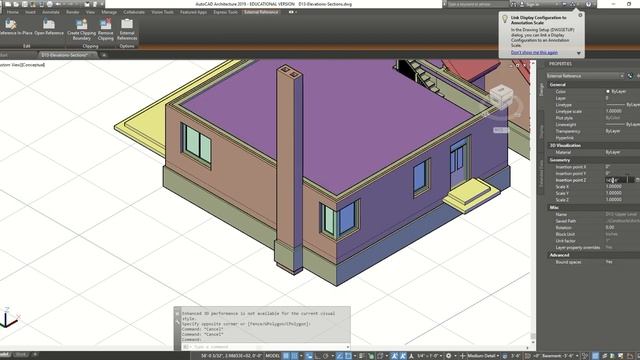Click the Scale X value 1.00000
640x360 pixels.
(613, 187)
